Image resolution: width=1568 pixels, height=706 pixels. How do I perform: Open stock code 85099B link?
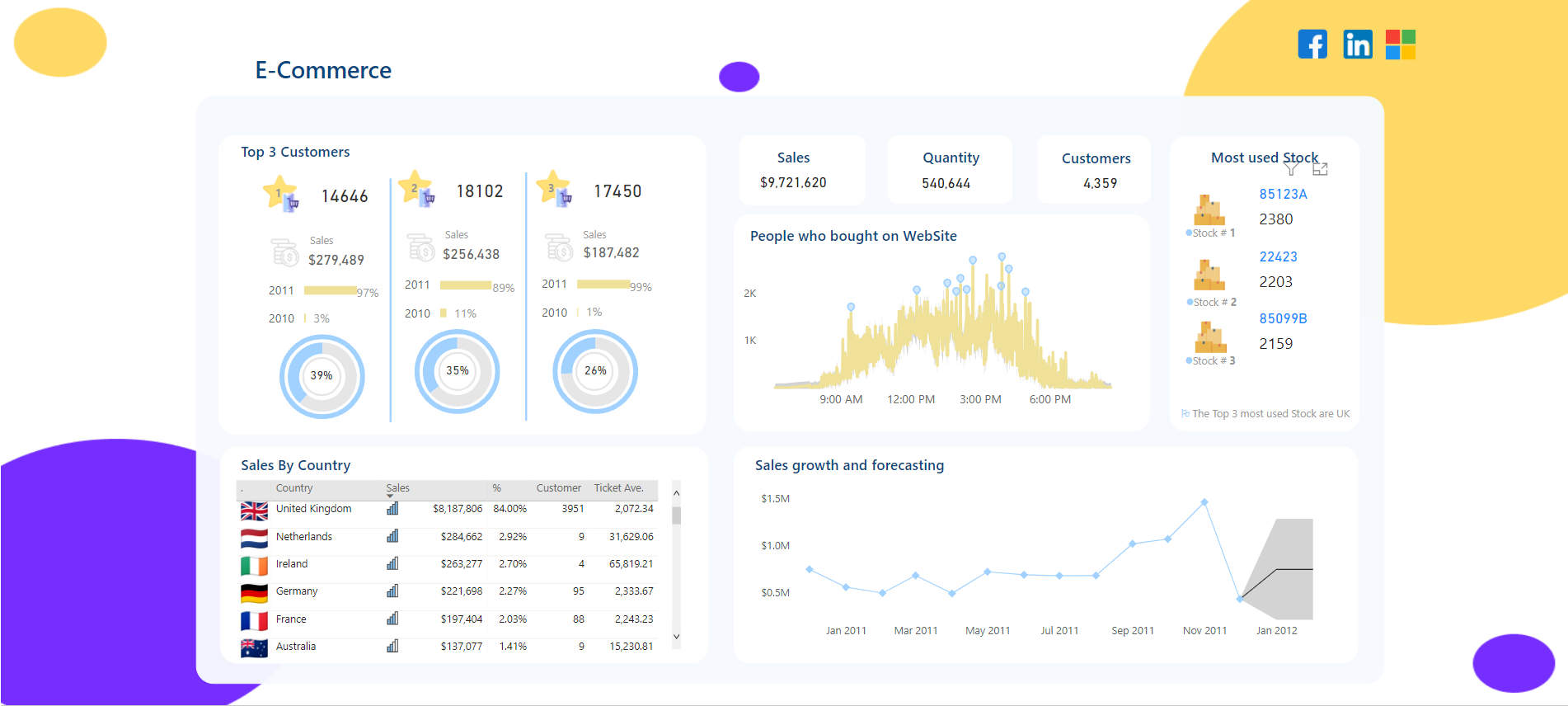point(1283,318)
